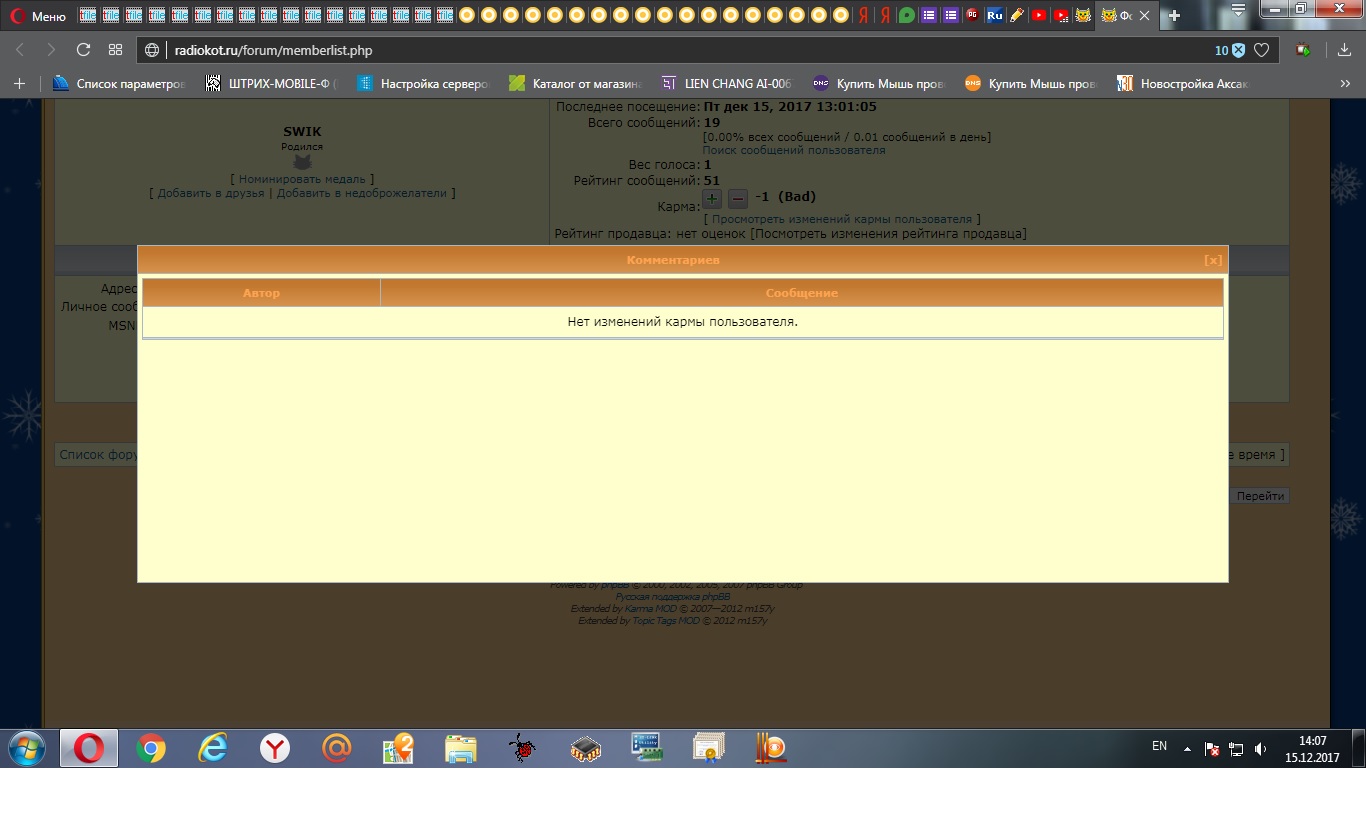This screenshot has height=834, width=1366.
Task: Click the minus karma button
Action: point(737,198)
